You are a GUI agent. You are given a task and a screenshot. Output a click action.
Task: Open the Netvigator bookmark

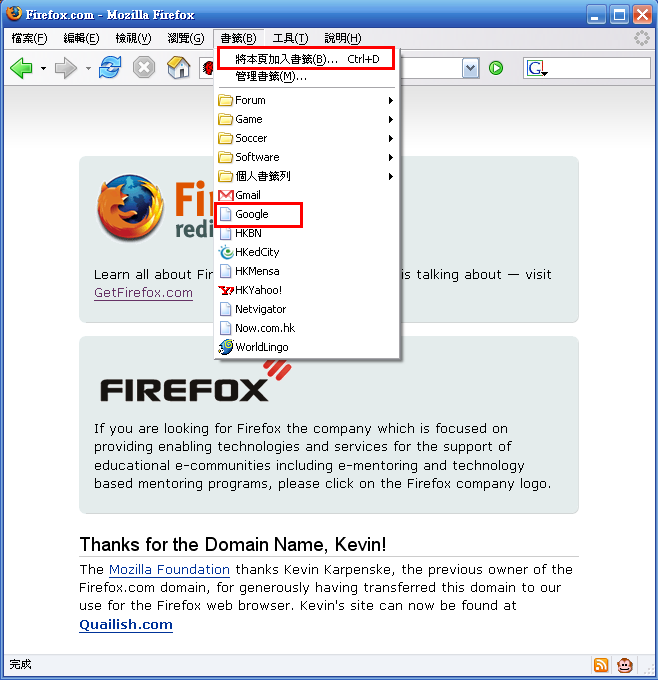pyautogui.click(x=307, y=309)
